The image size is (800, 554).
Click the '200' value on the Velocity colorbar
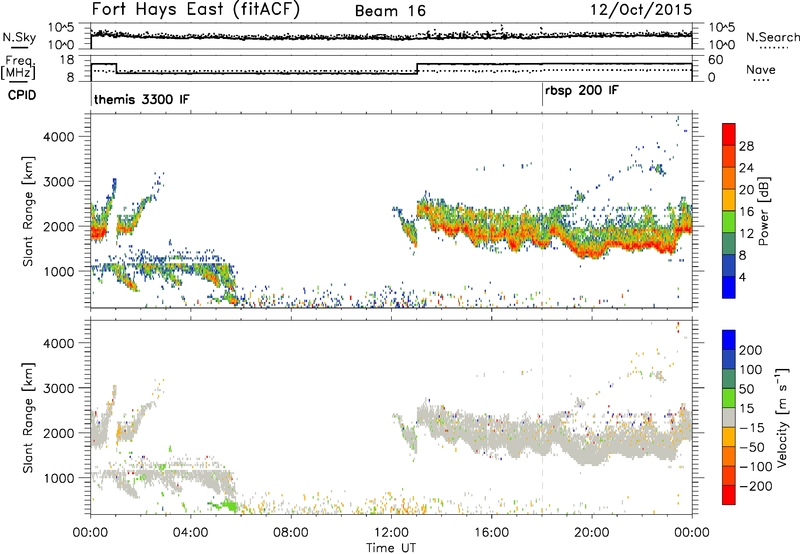pyautogui.click(x=751, y=350)
